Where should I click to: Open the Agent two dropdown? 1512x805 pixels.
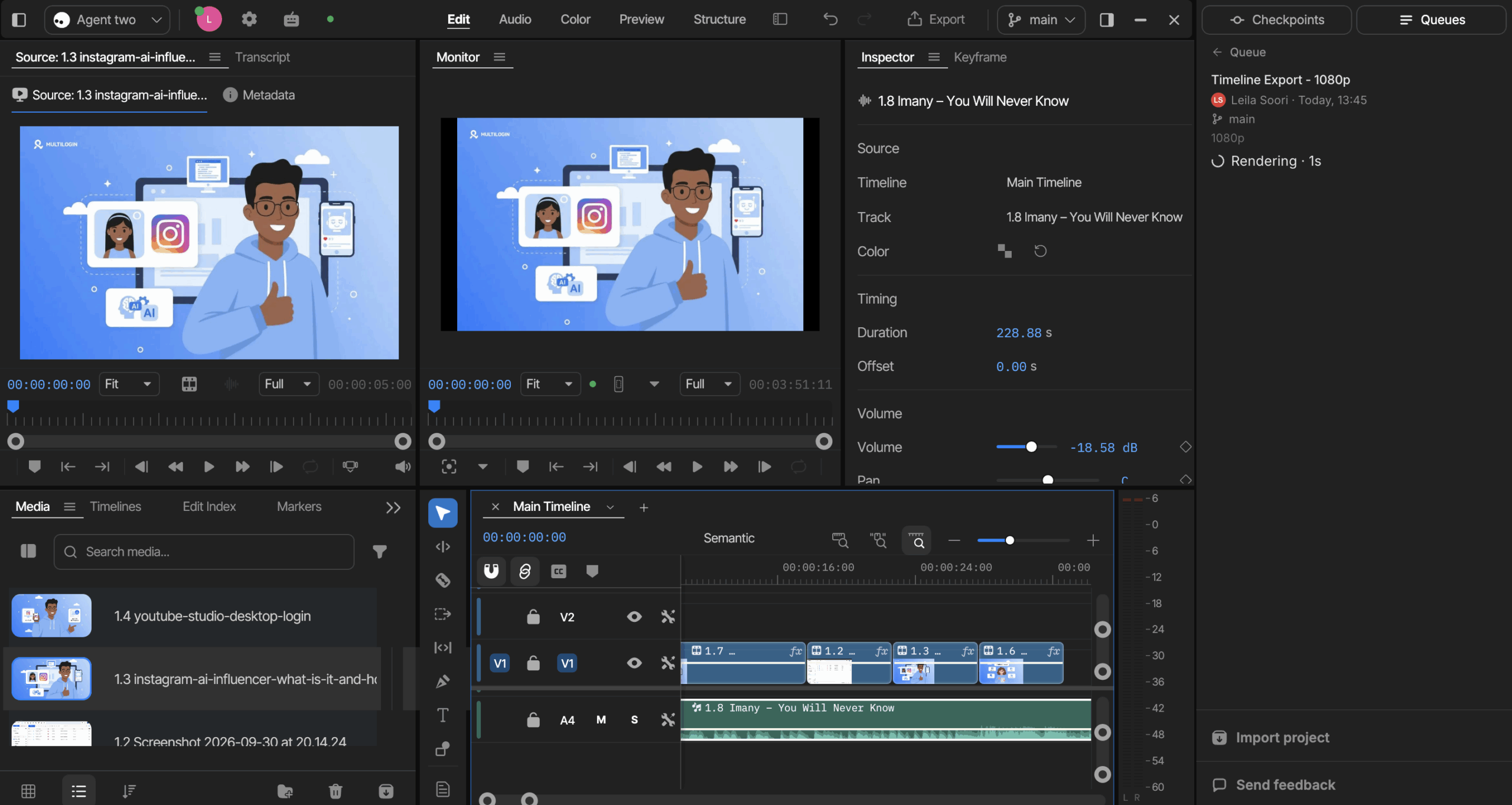107,20
